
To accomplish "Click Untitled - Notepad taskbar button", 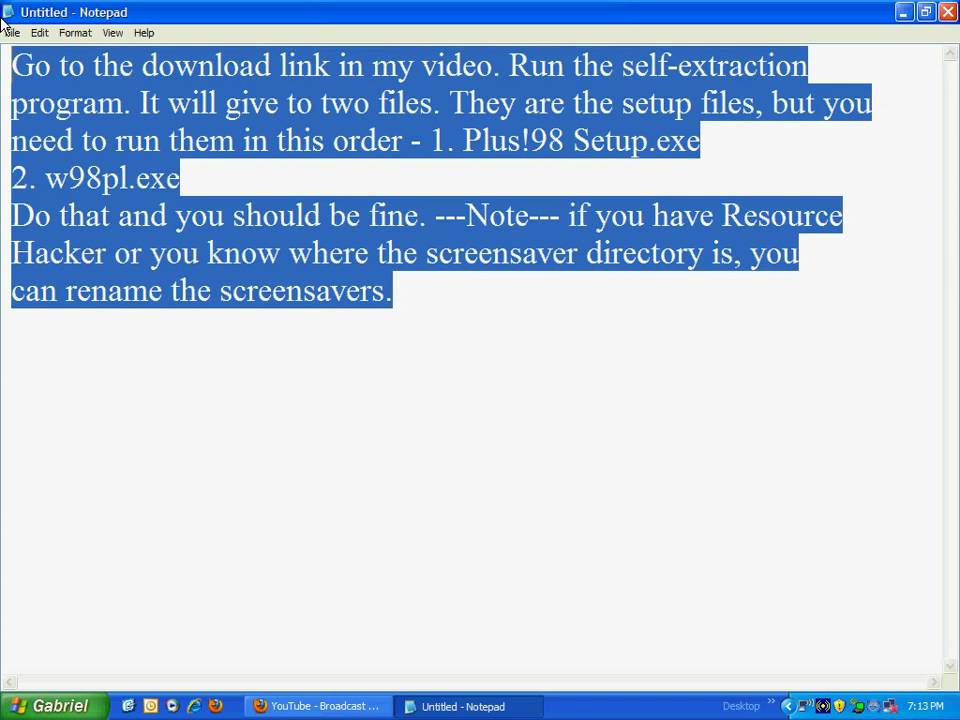I will (468, 706).
